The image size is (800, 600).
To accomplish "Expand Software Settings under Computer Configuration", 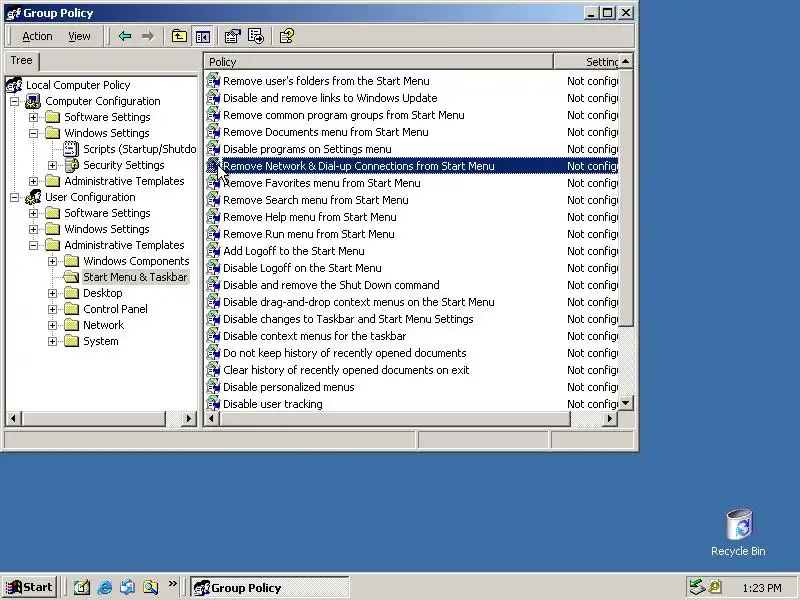I will 34,117.
